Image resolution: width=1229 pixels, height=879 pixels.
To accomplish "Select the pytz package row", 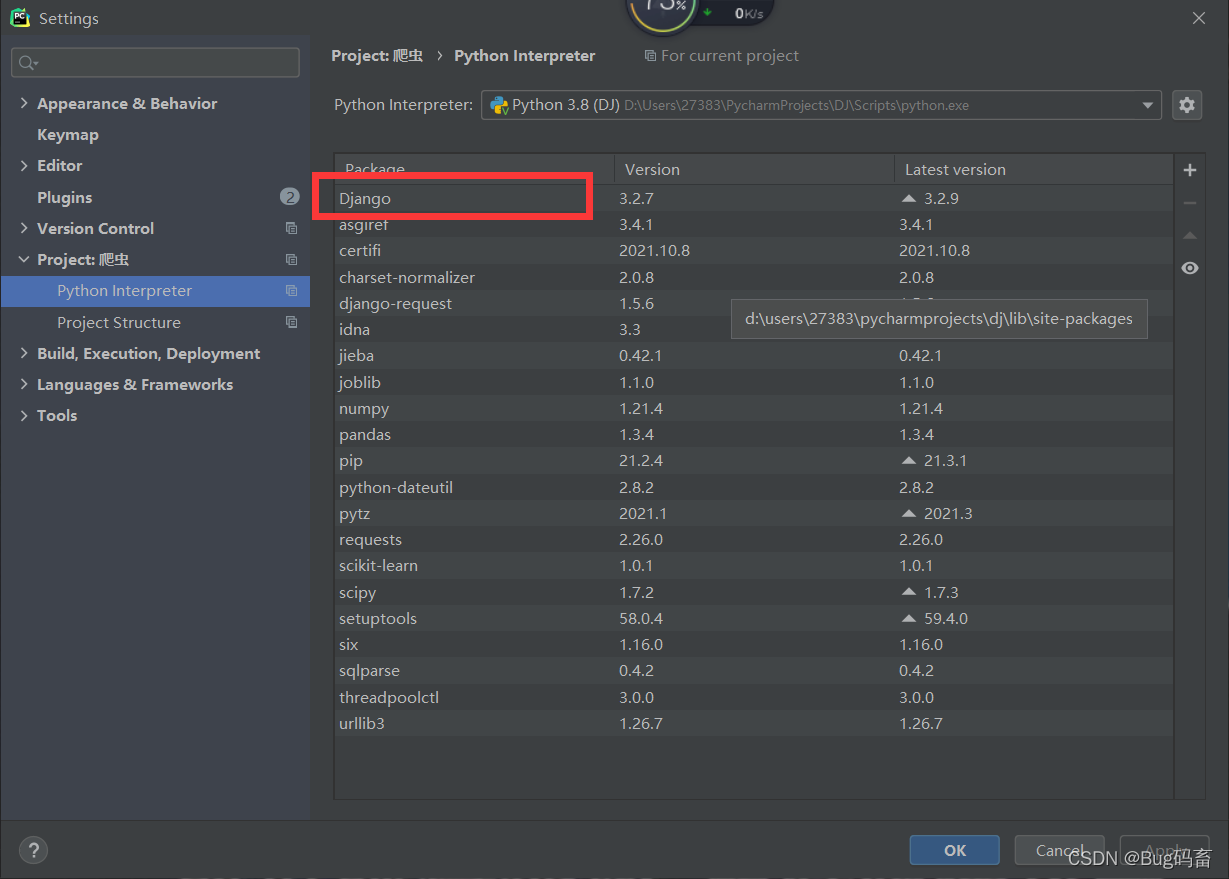I will pyautogui.click(x=754, y=513).
